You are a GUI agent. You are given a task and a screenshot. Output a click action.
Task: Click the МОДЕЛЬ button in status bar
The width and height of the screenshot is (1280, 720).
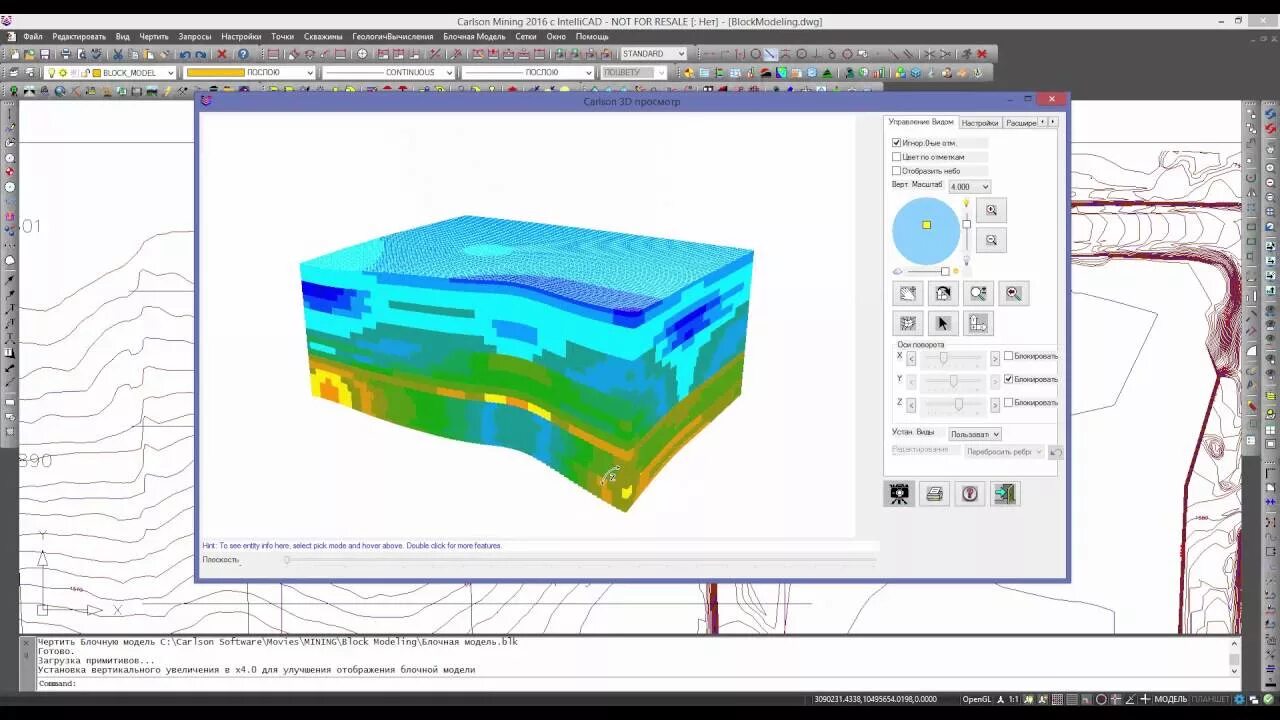[1170, 699]
